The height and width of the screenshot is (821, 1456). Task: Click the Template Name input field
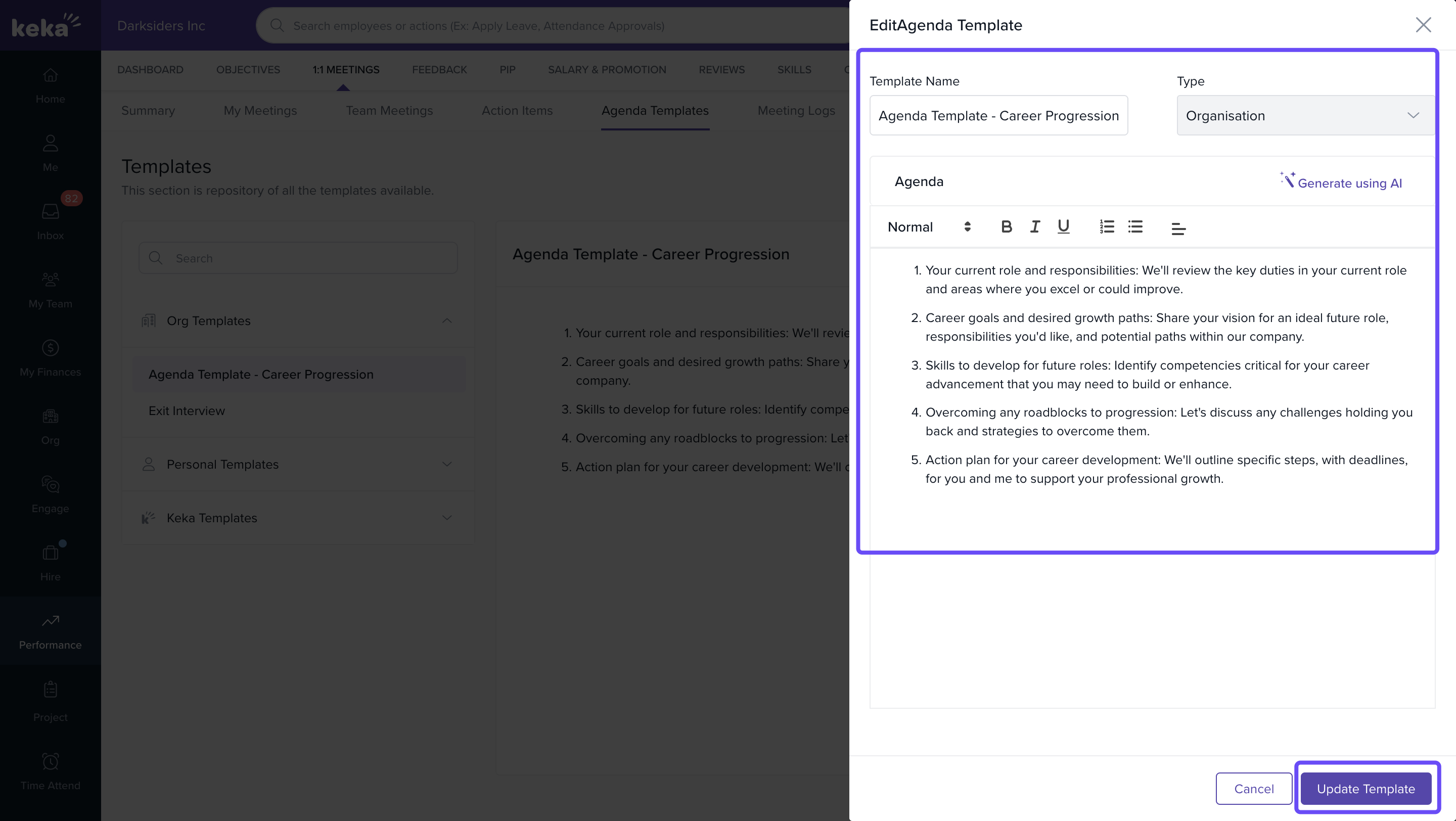coord(998,115)
